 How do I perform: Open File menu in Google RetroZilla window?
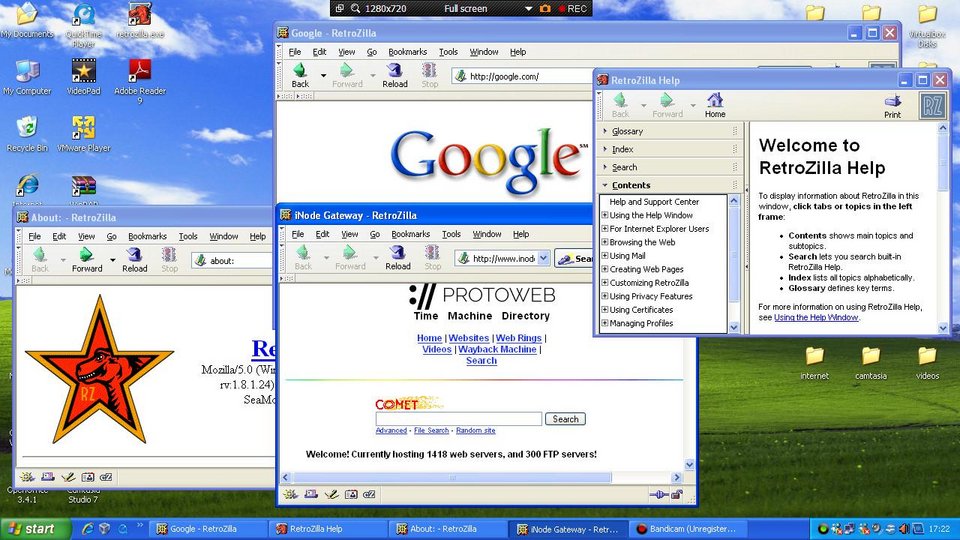click(294, 52)
